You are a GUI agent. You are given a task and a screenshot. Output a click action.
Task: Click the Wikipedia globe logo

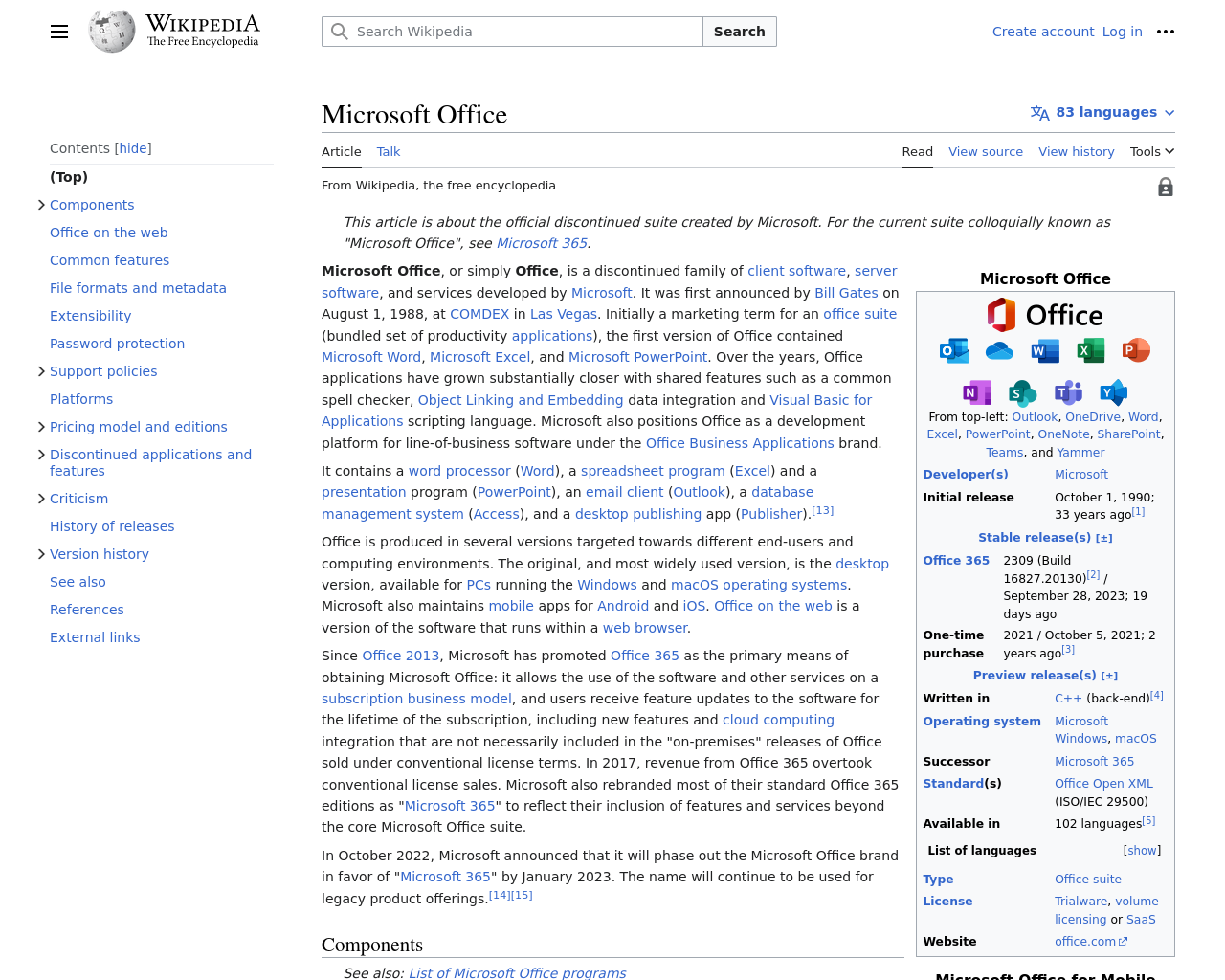[112, 32]
